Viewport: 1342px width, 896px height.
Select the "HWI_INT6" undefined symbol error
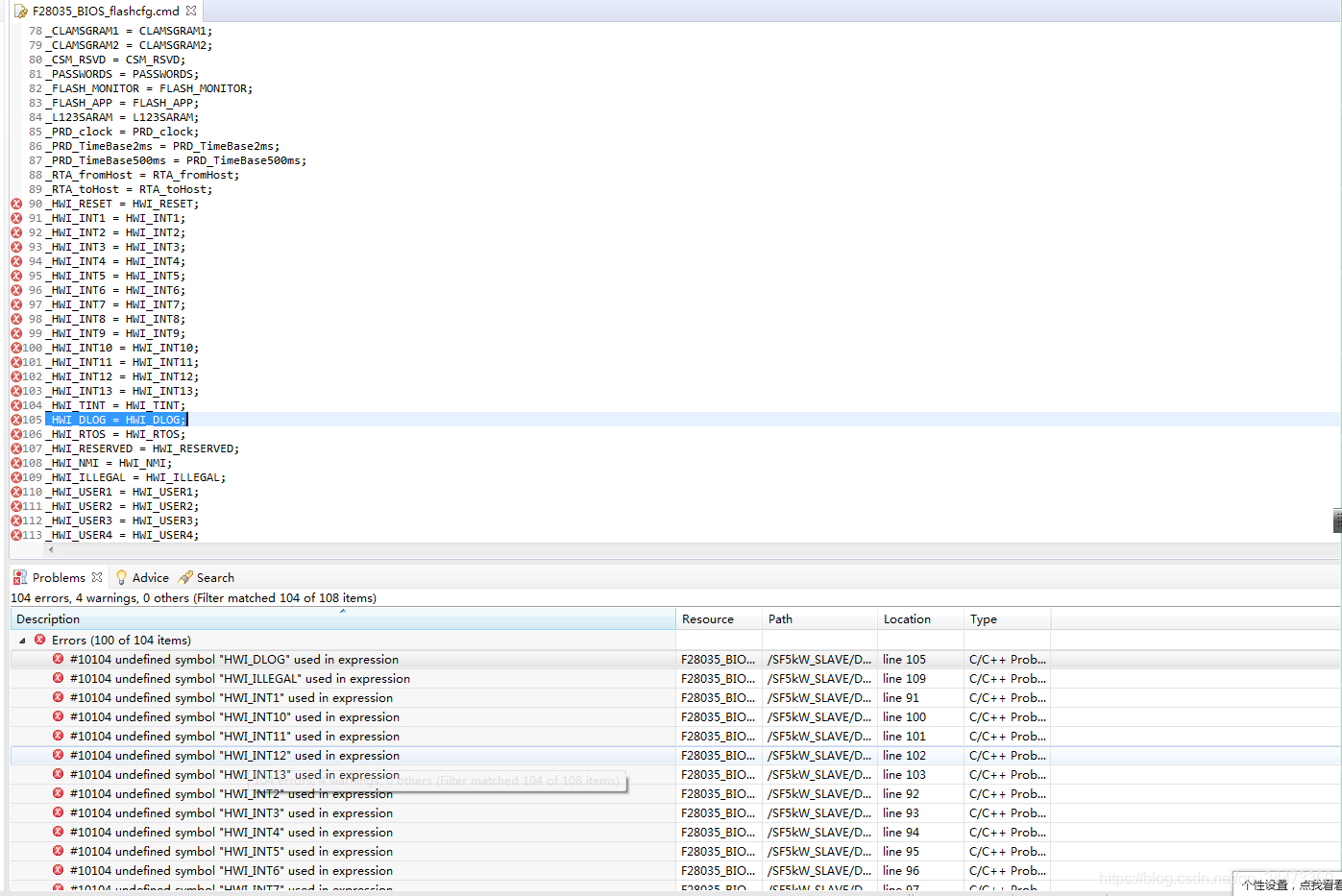click(232, 871)
